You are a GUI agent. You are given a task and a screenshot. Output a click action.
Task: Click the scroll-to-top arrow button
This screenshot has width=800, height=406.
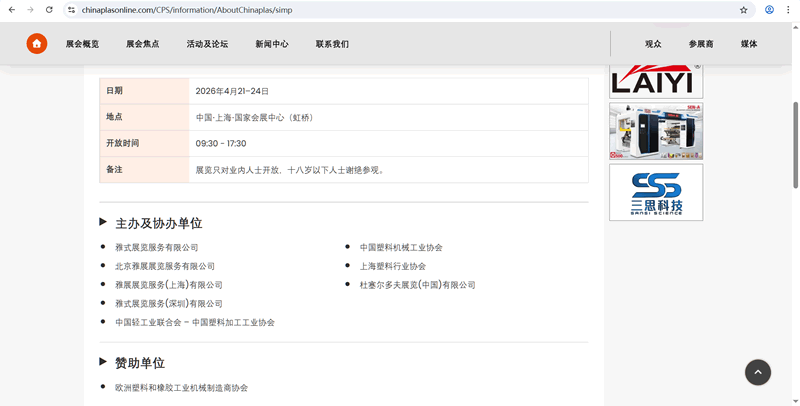click(757, 372)
